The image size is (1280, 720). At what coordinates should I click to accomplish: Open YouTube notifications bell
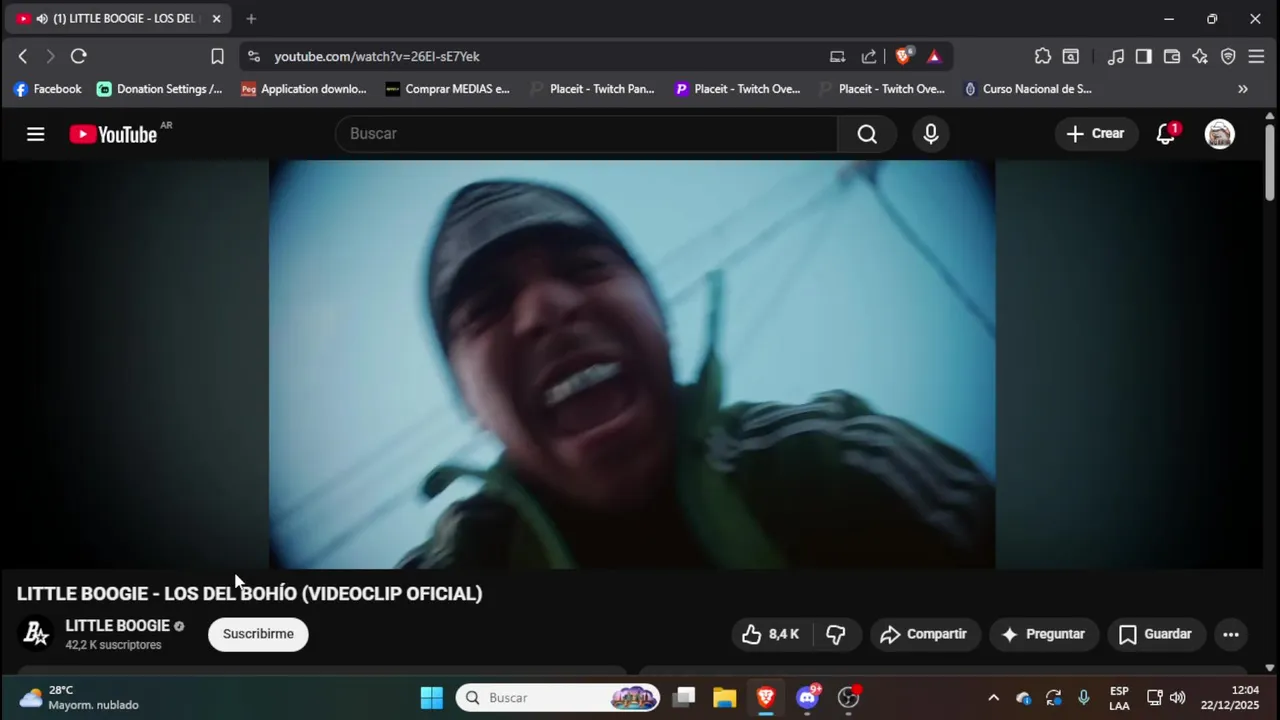[x=1166, y=134]
